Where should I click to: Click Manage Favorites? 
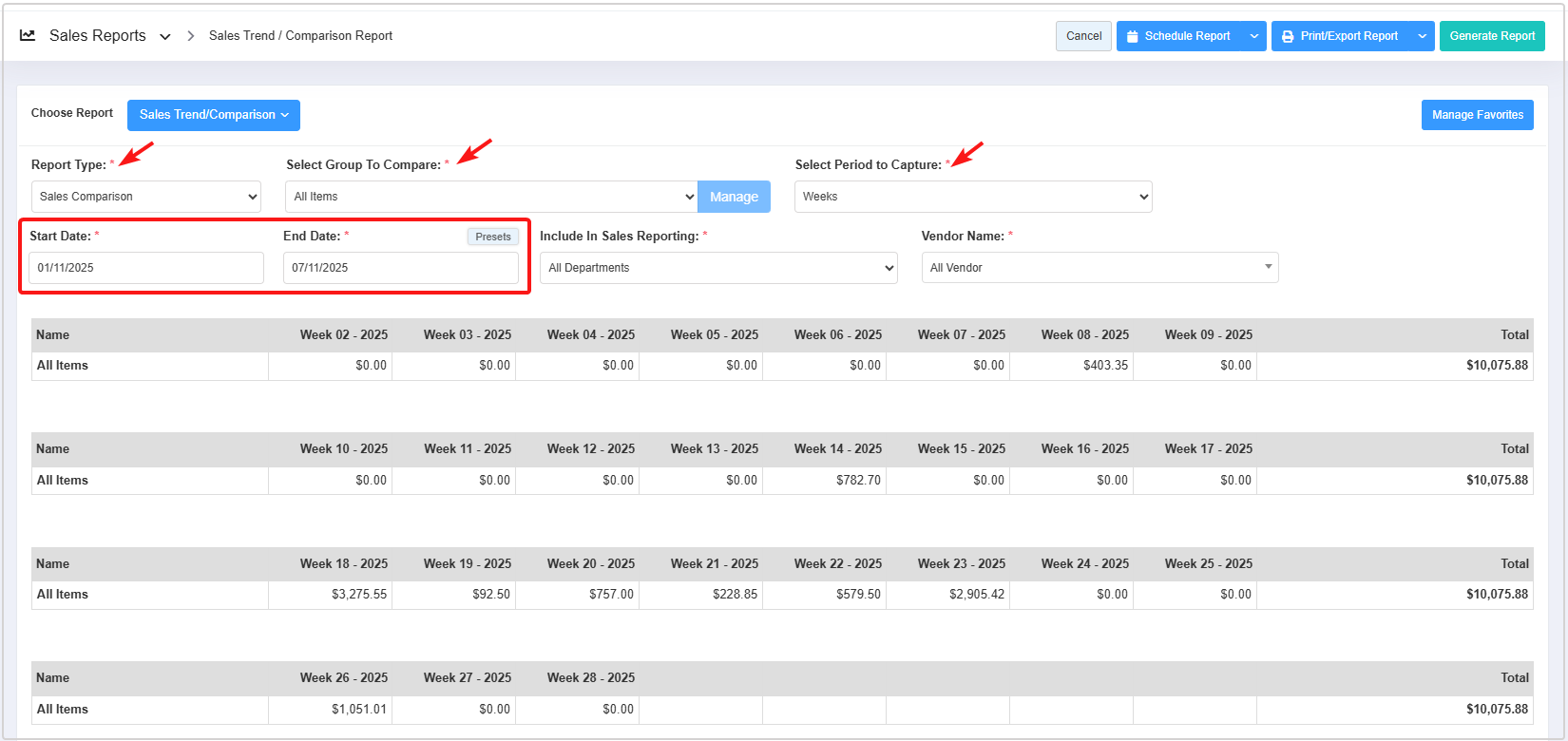click(1477, 115)
